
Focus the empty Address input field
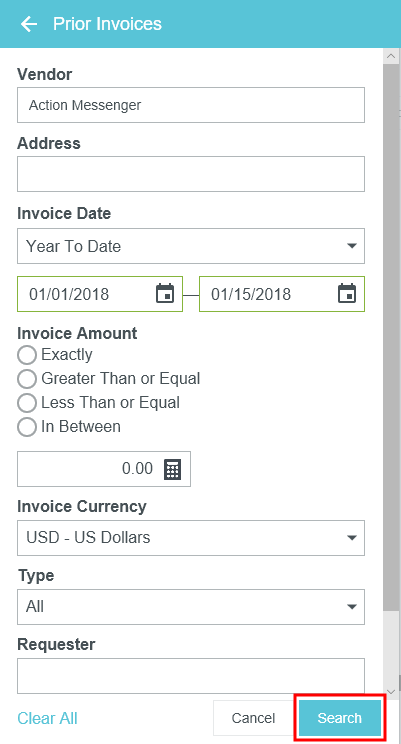pyautogui.click(x=191, y=174)
